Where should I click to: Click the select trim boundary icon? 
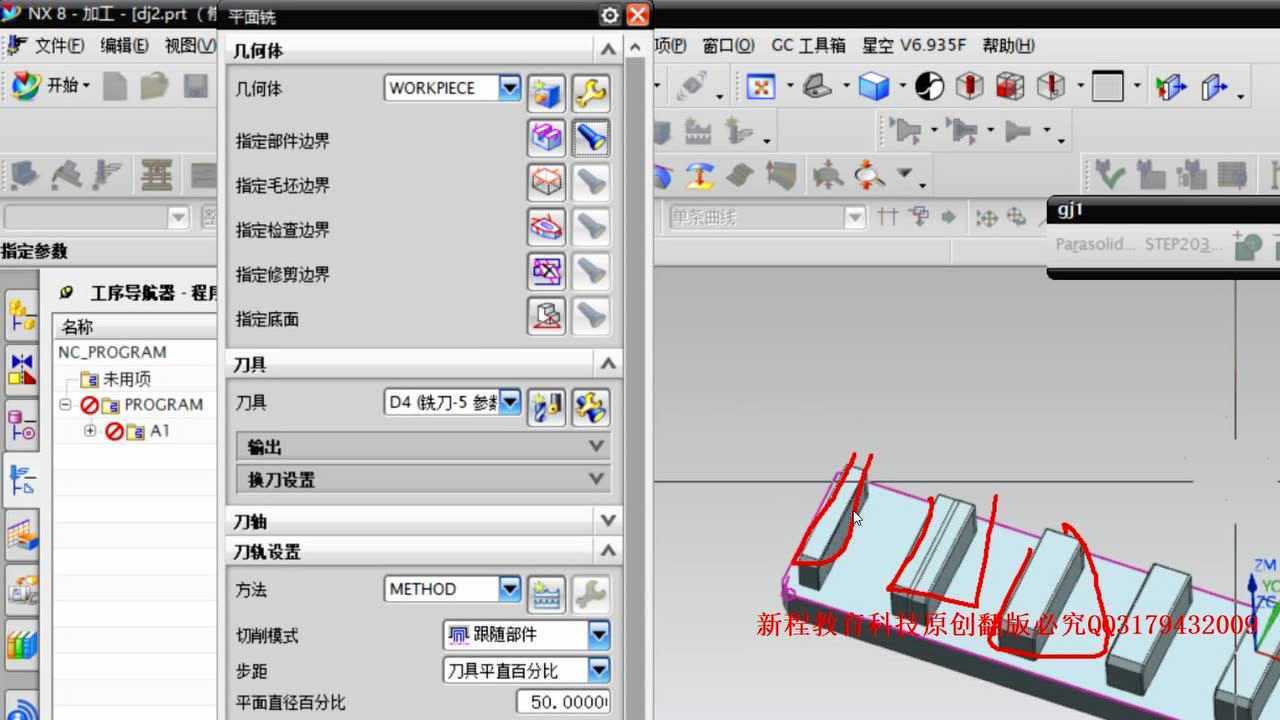pos(546,272)
